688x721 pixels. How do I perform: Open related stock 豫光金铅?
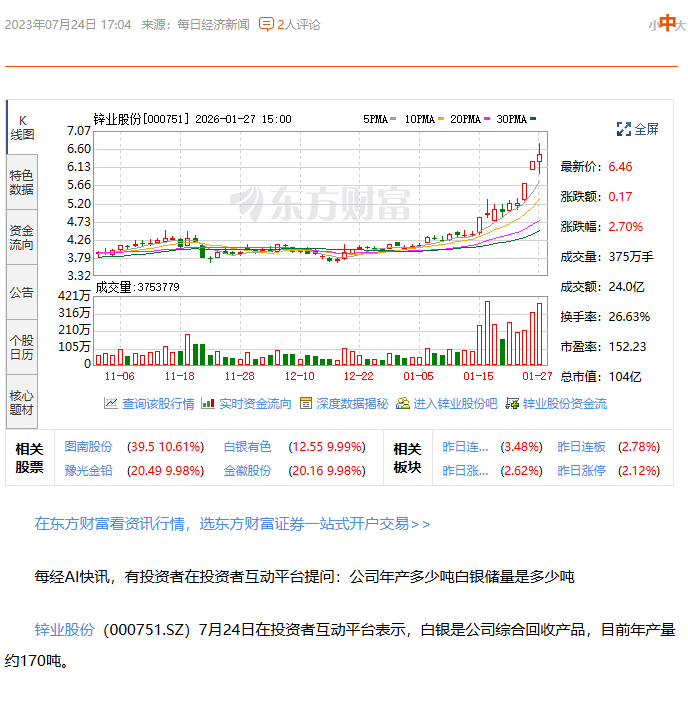pos(88,470)
